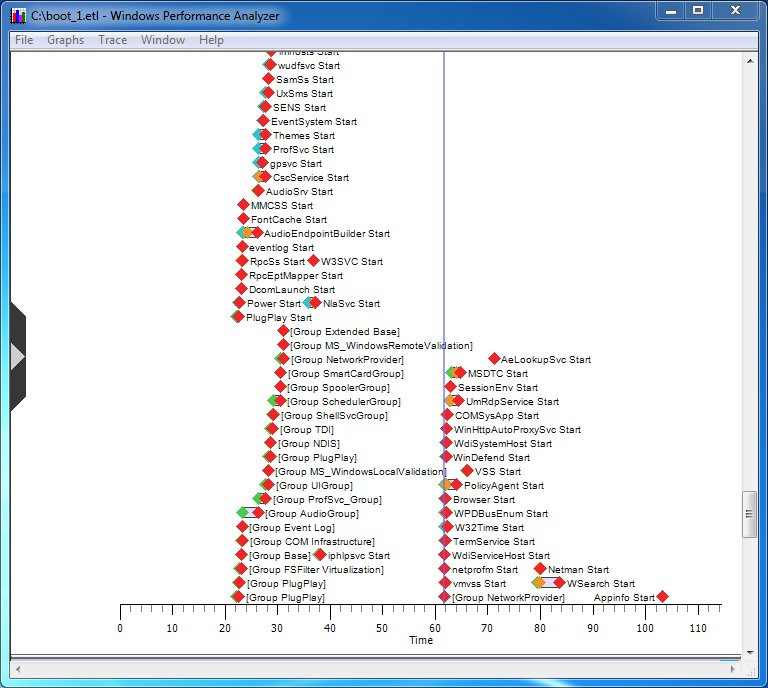Open the Window menu
768x688 pixels.
163,40
